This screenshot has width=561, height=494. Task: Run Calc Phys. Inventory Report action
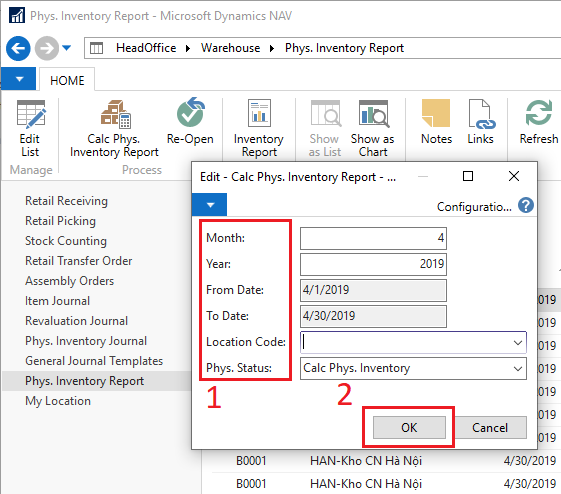click(x=114, y=128)
